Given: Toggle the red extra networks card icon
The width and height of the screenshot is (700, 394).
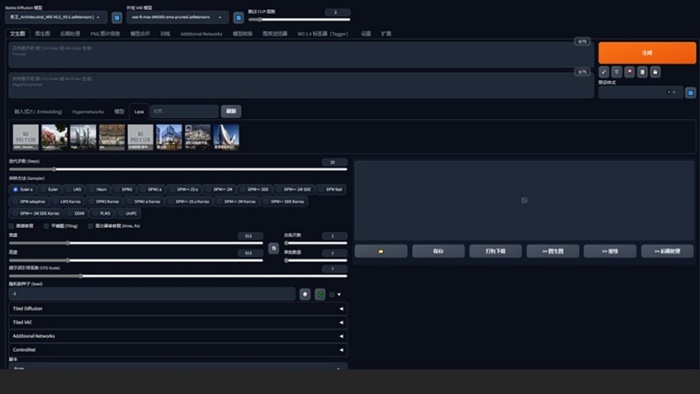Looking at the screenshot, I should point(629,72).
